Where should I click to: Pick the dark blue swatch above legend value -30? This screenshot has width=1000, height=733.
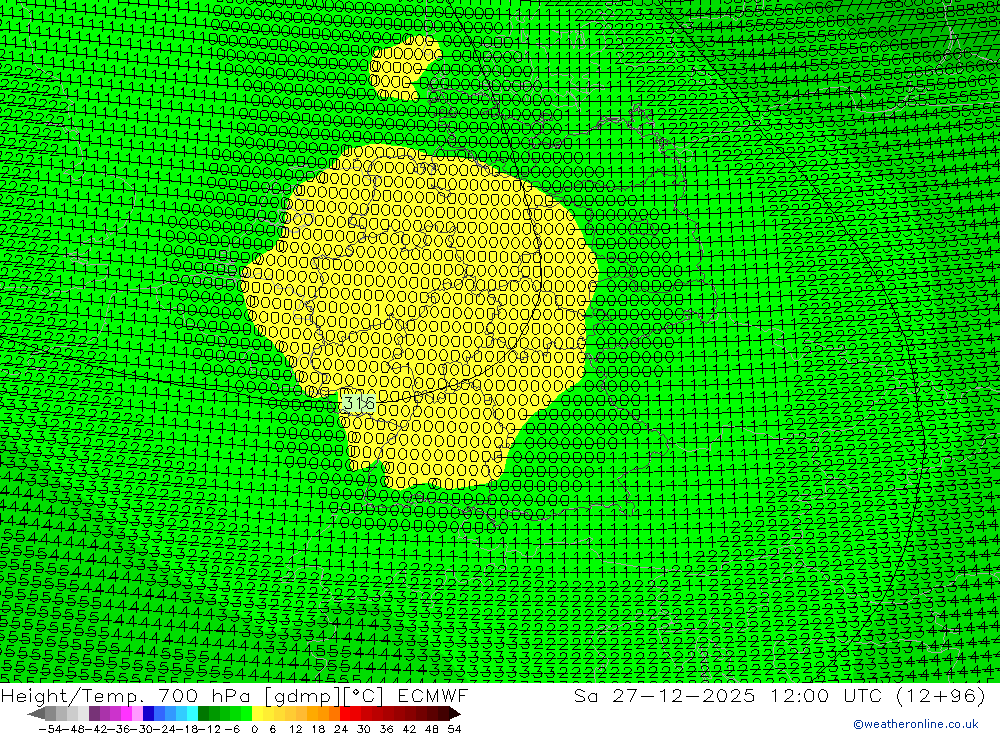click(149, 714)
